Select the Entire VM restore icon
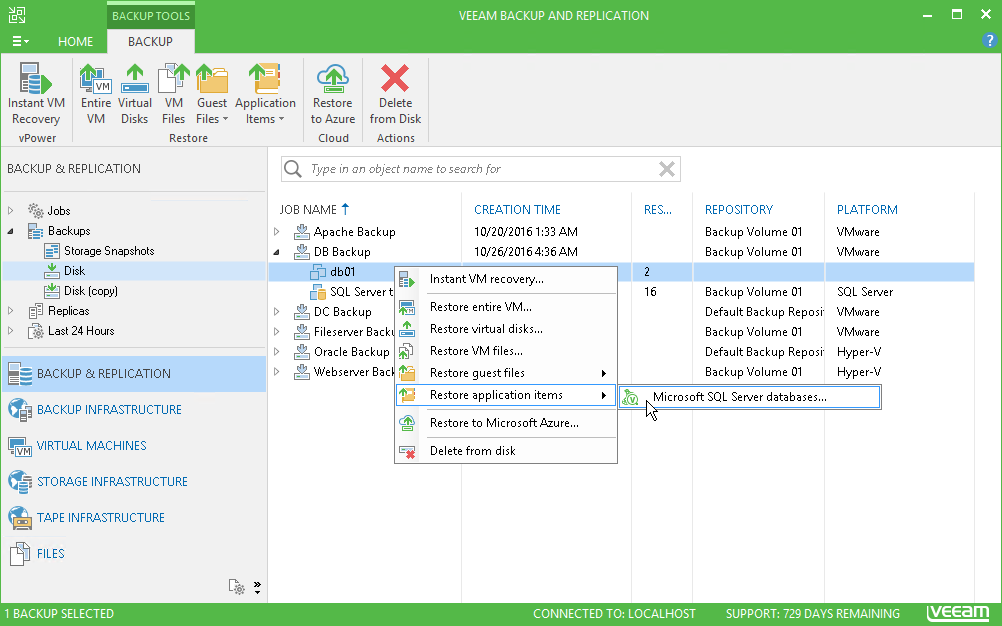The width and height of the screenshot is (1002, 626). tap(95, 95)
